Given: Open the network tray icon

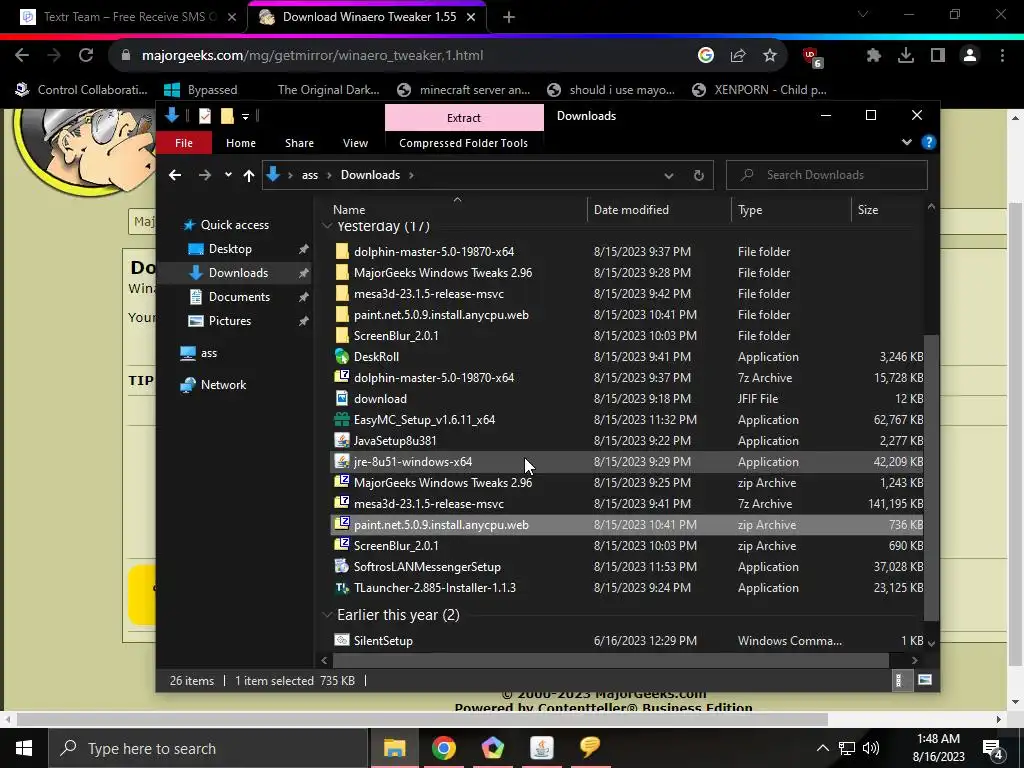Looking at the screenshot, I should [847, 748].
